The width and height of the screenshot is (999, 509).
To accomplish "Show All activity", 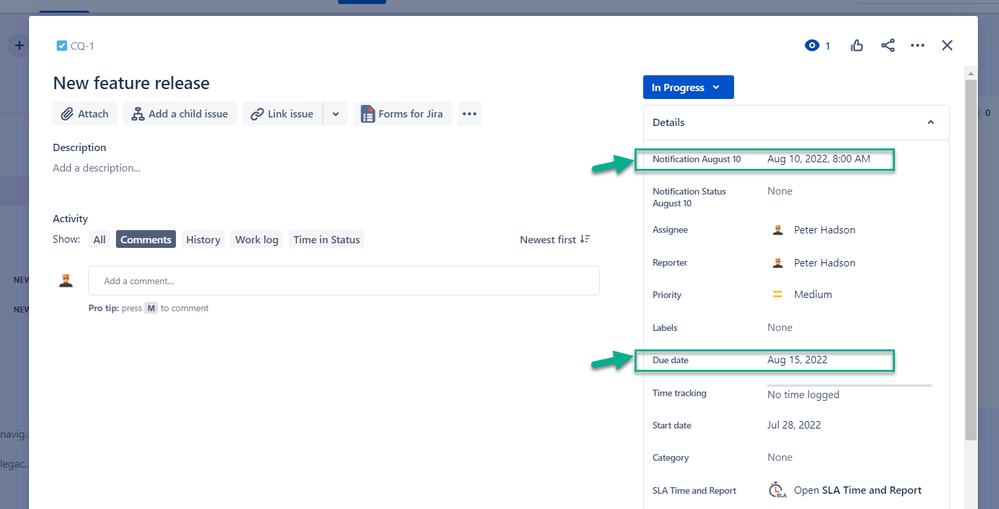I will pyautogui.click(x=99, y=240).
